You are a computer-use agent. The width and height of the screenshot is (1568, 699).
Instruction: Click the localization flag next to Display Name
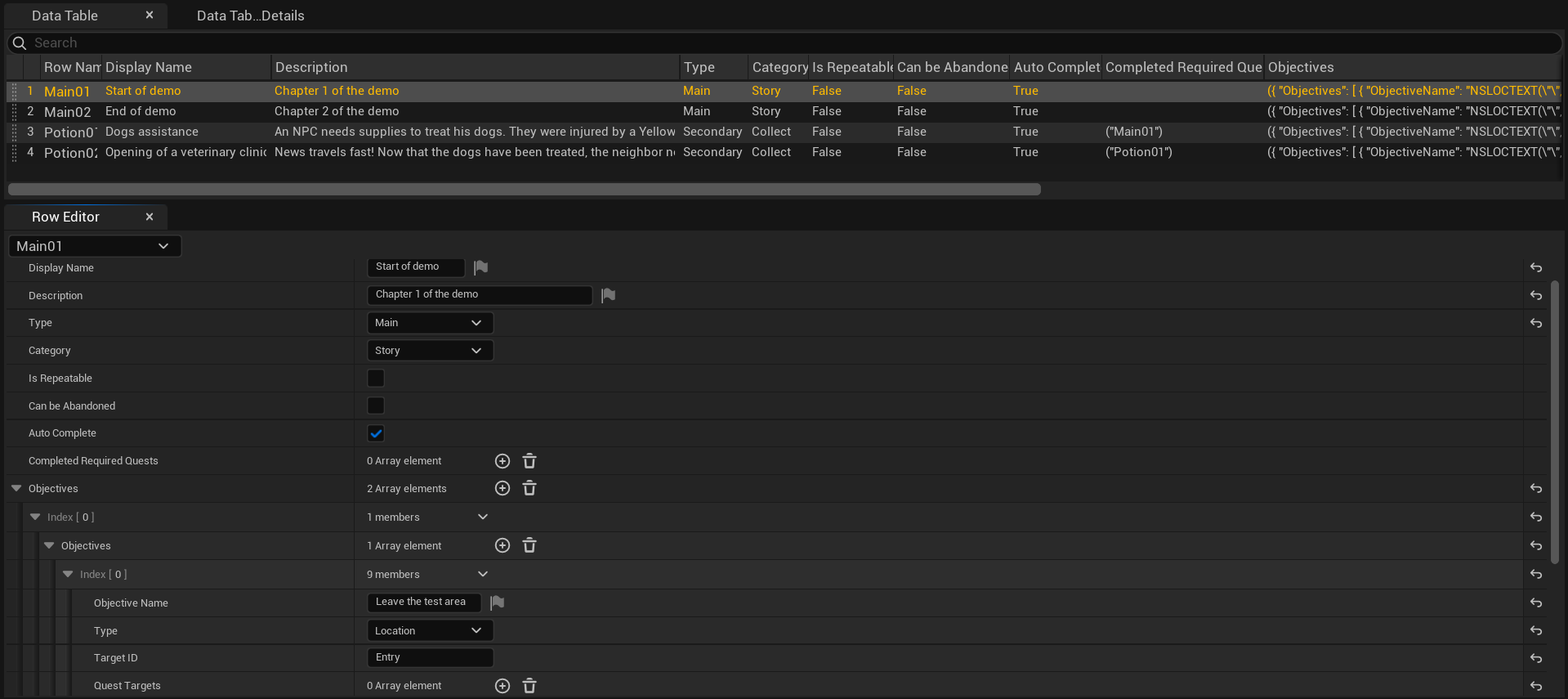point(480,267)
